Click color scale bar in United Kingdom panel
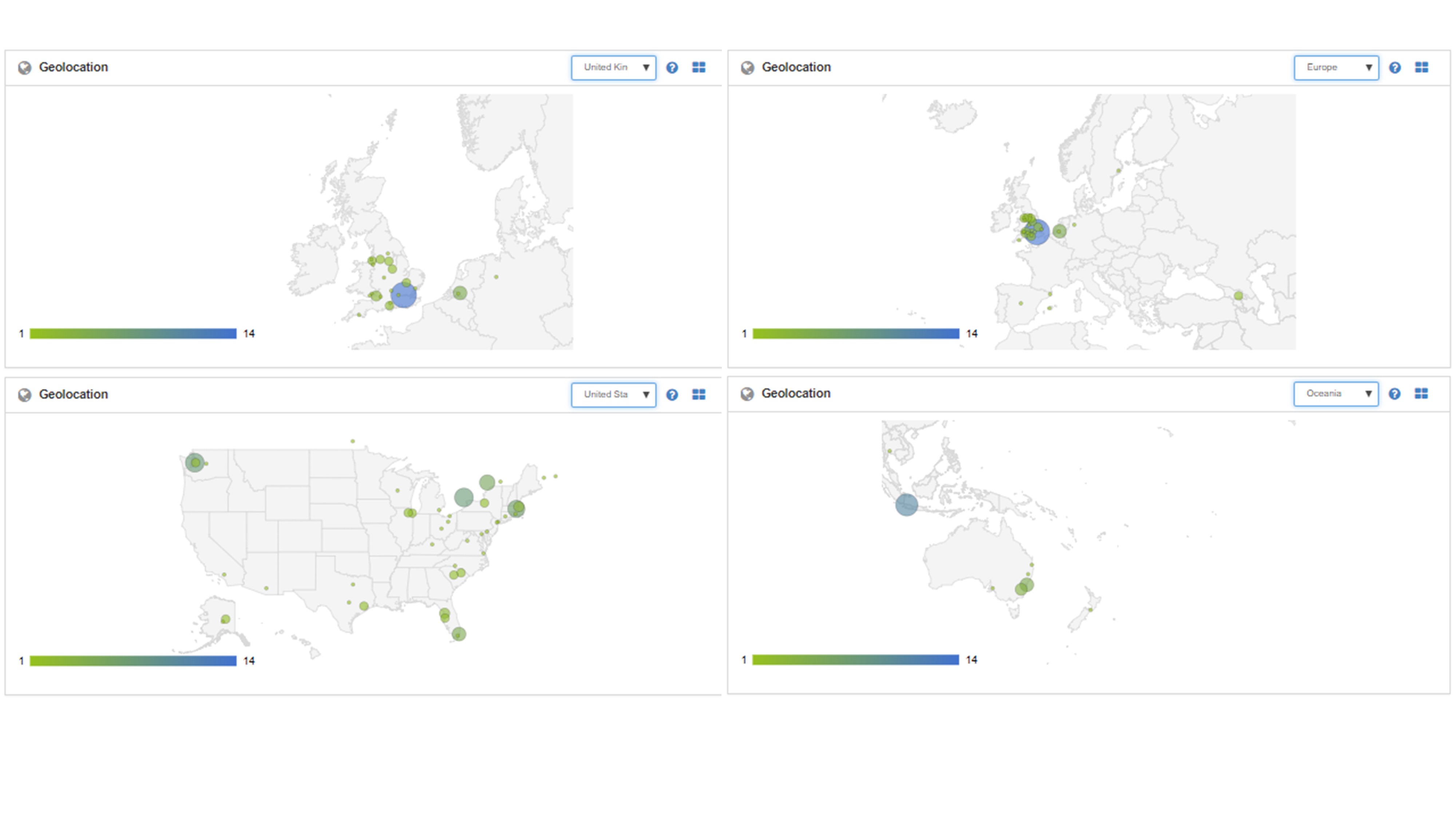 click(133, 333)
